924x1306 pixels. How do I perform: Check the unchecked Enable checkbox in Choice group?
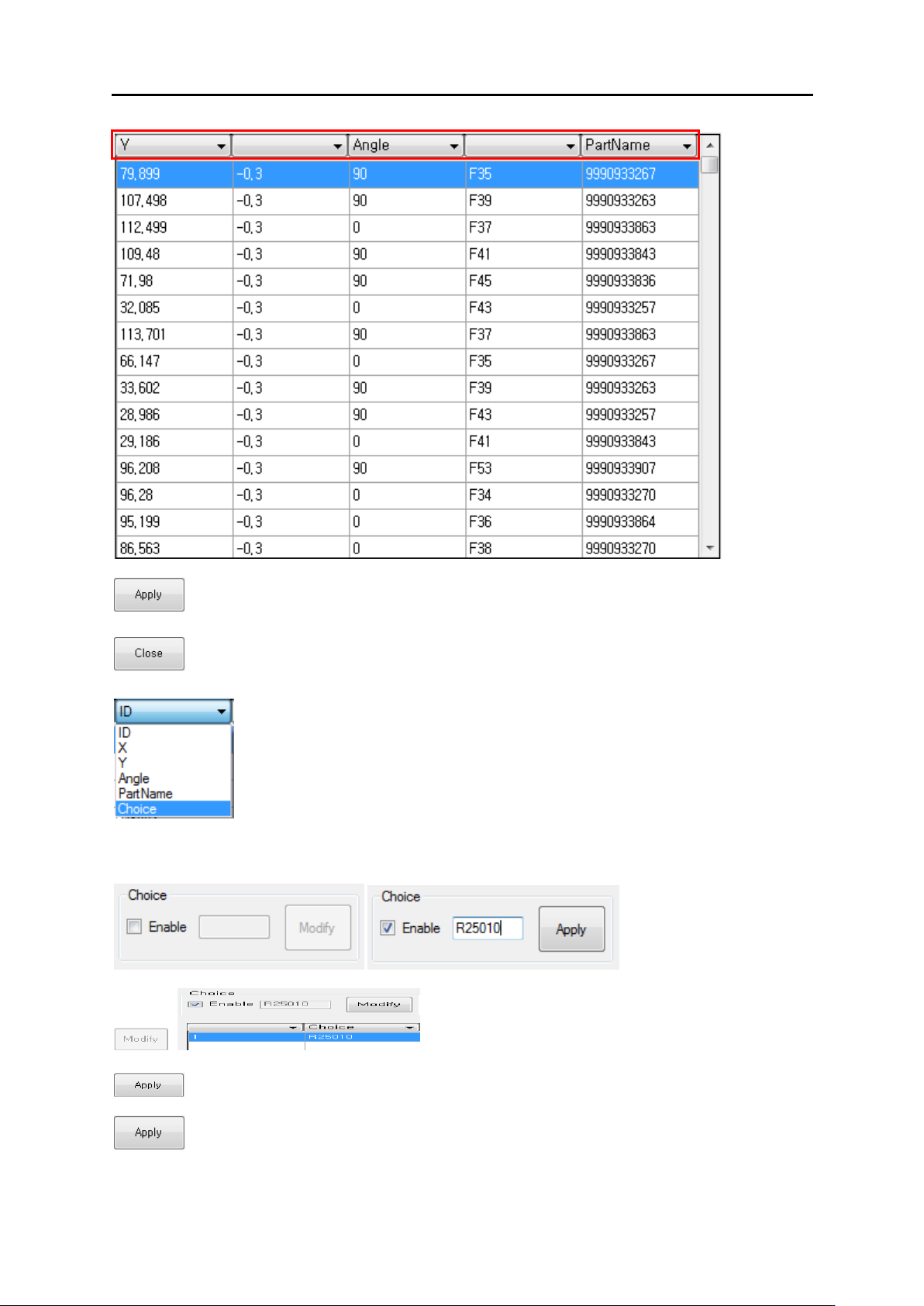pos(134,927)
